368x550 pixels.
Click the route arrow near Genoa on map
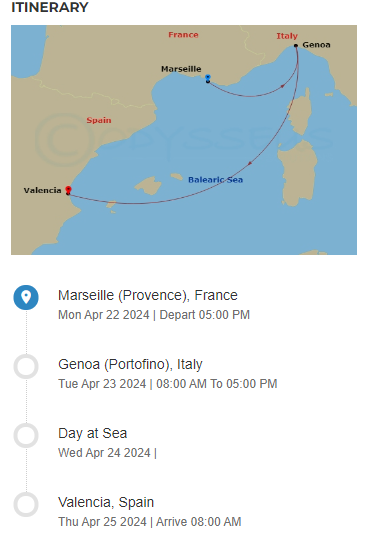tap(282, 86)
